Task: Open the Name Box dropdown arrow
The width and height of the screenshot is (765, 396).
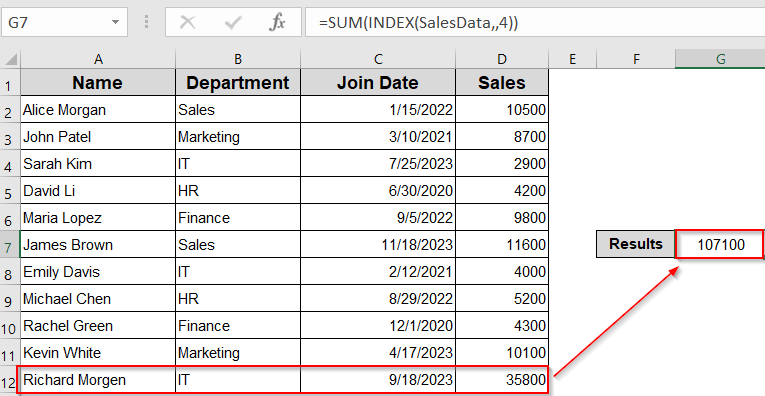Action: pos(116,22)
